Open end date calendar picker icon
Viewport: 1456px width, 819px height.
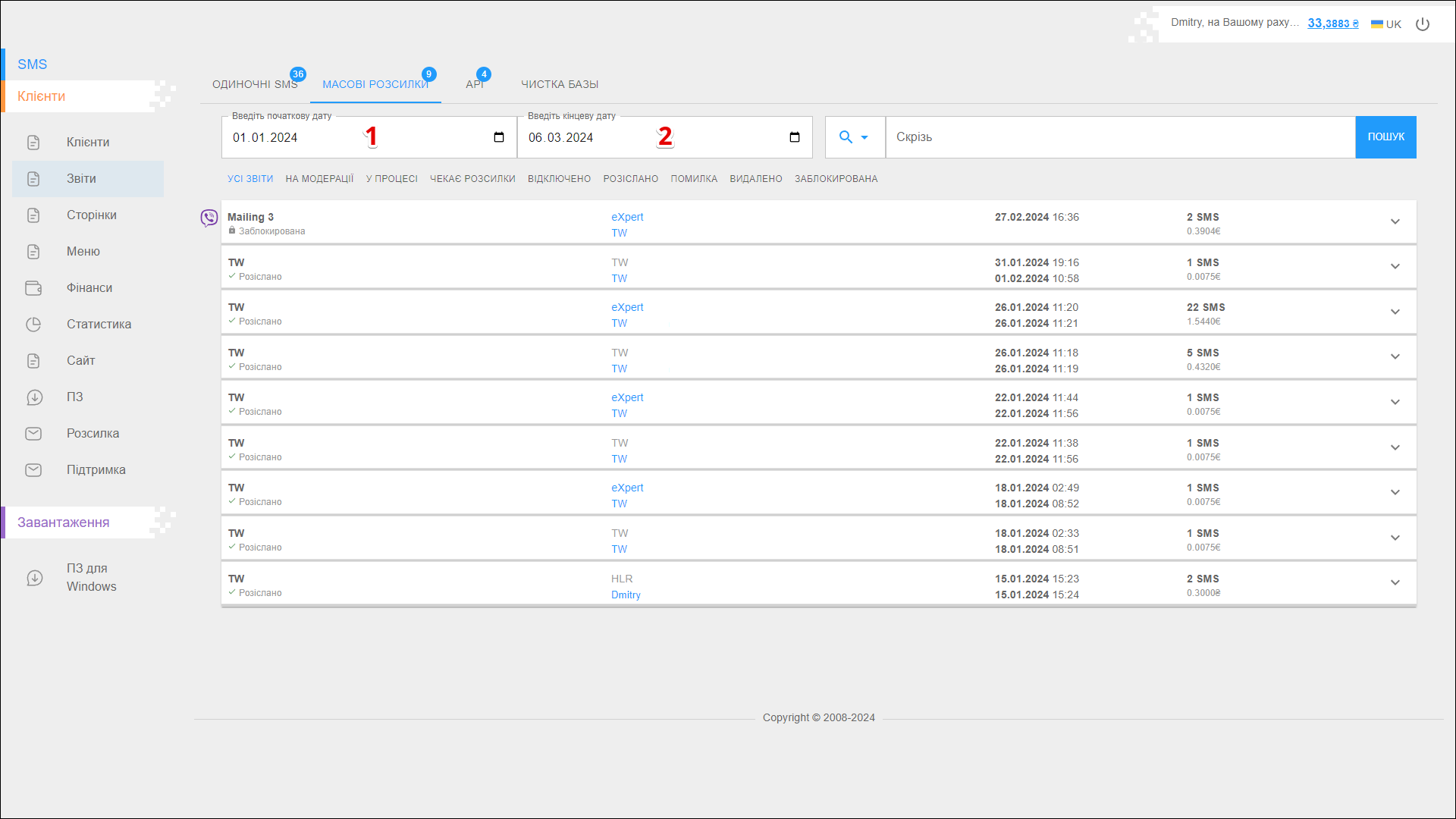(x=795, y=137)
